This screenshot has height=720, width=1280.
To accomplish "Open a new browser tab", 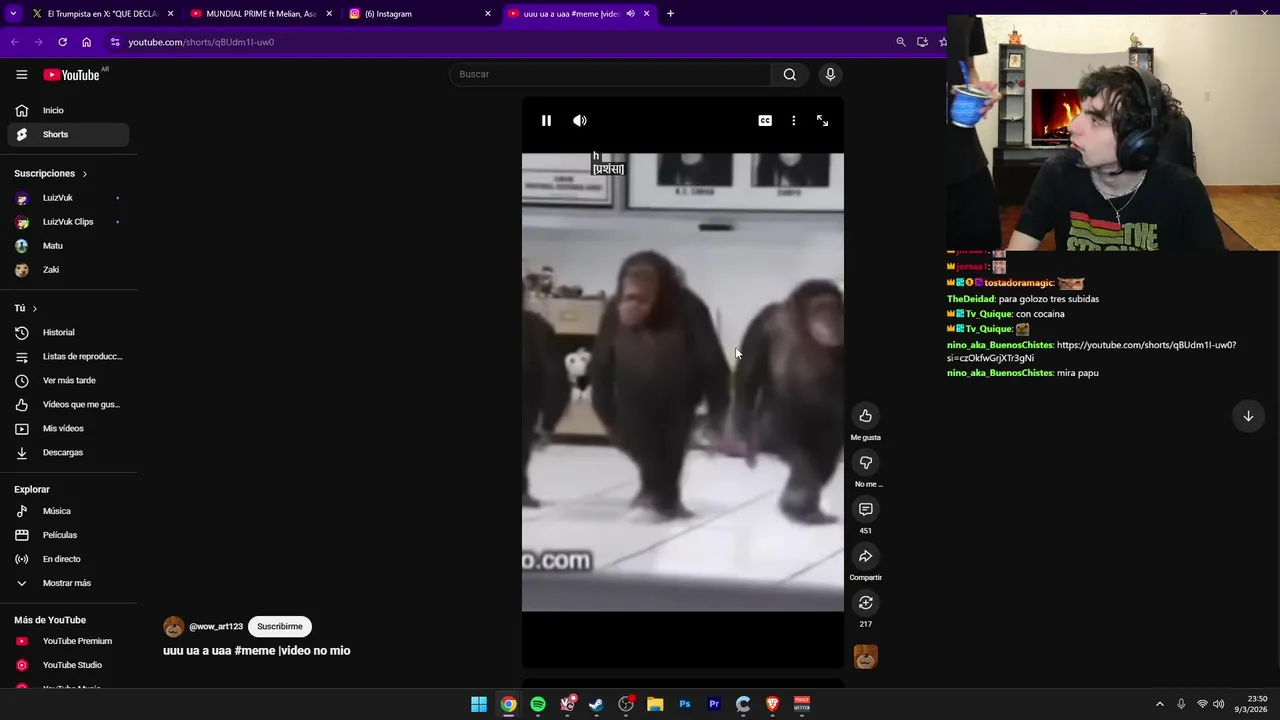I will (x=670, y=14).
